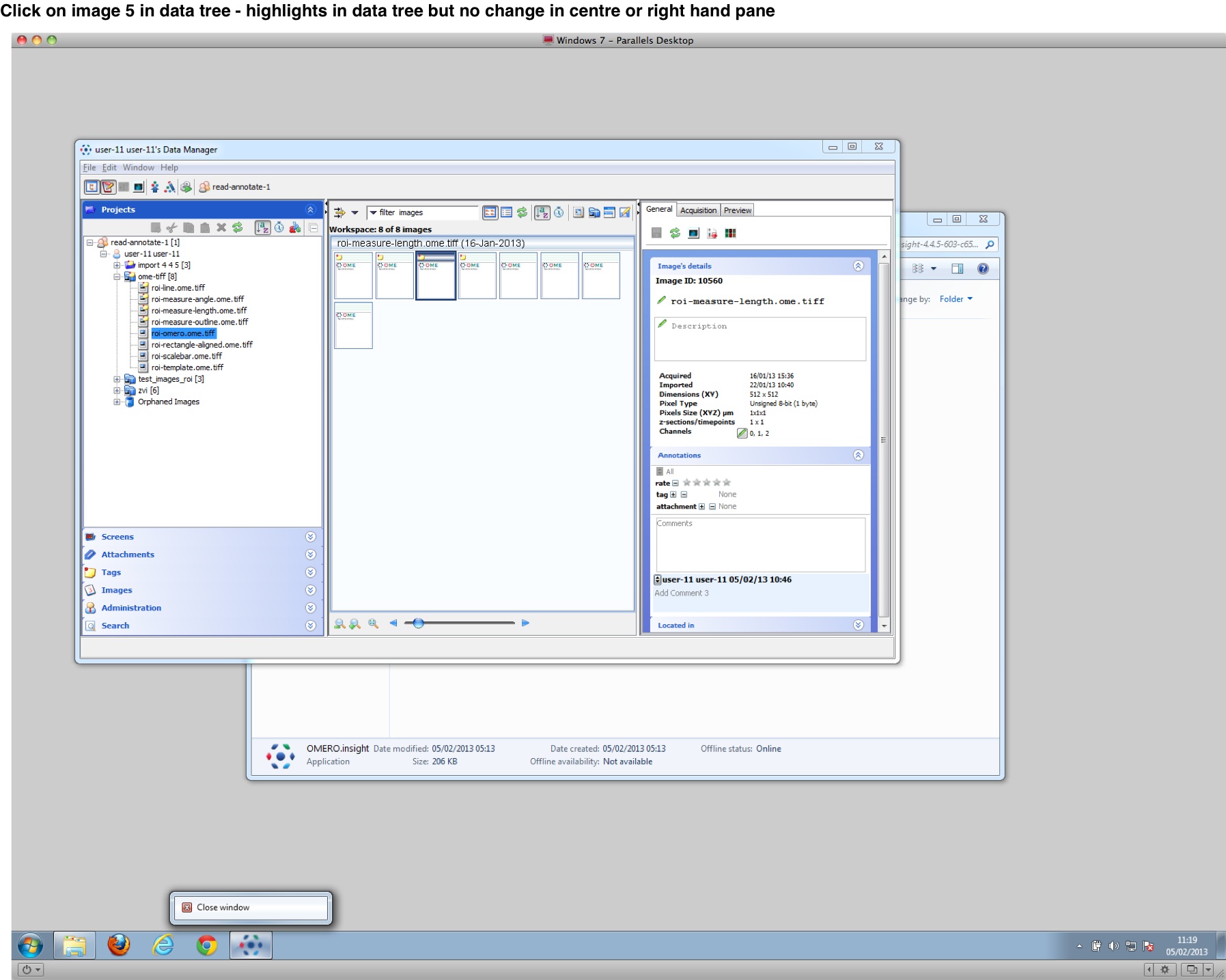Click the sort by date clock icon in Projects toolbar

pyautogui.click(x=279, y=227)
